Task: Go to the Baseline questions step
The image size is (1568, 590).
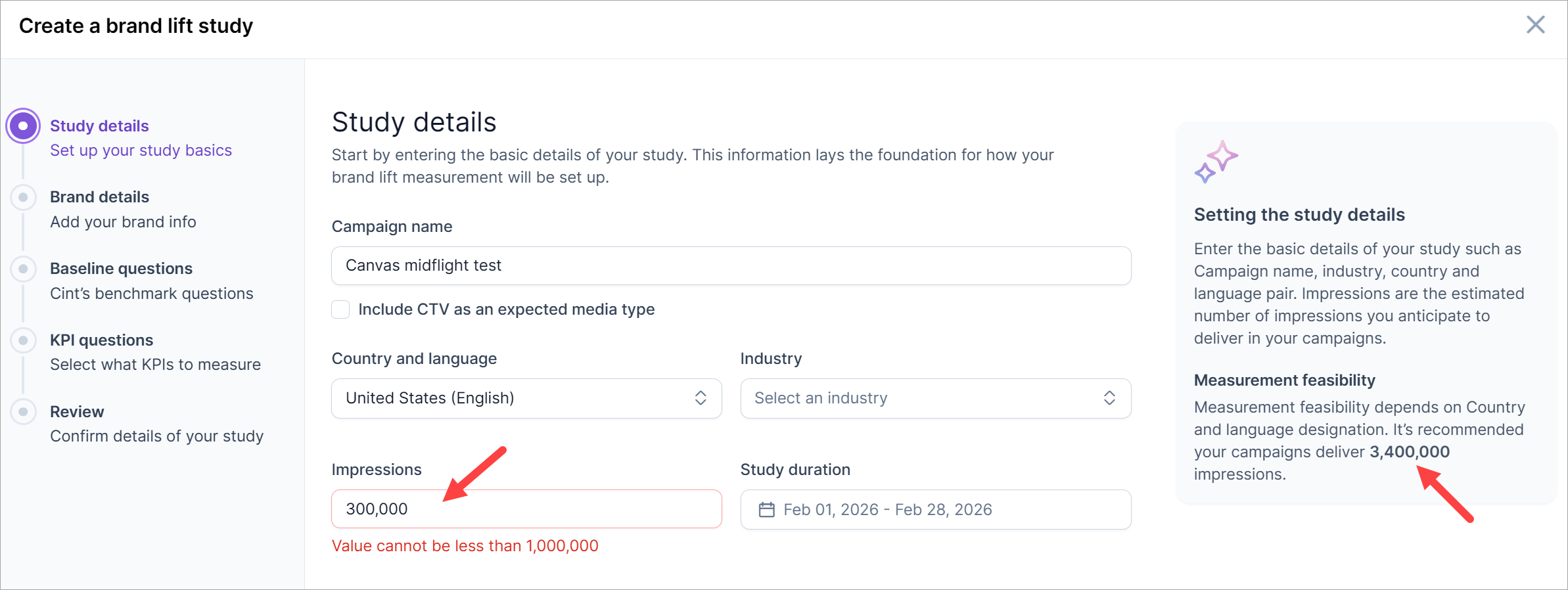Action: point(121,269)
